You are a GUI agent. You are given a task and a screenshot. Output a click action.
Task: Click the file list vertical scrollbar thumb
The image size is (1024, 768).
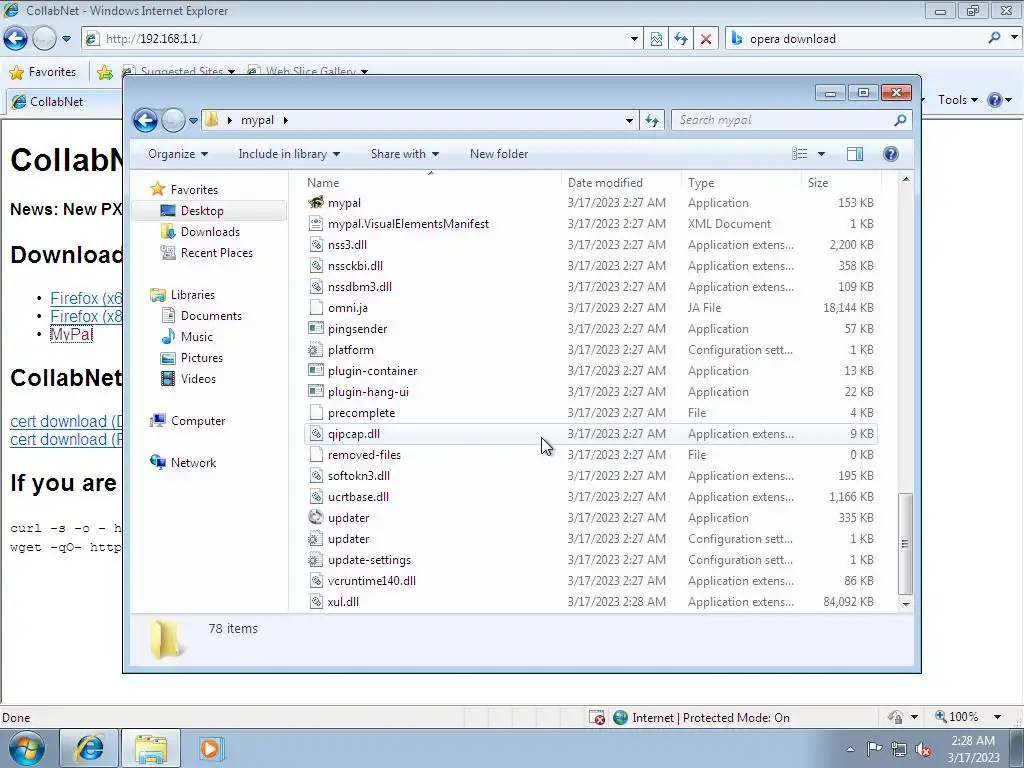pos(905,543)
